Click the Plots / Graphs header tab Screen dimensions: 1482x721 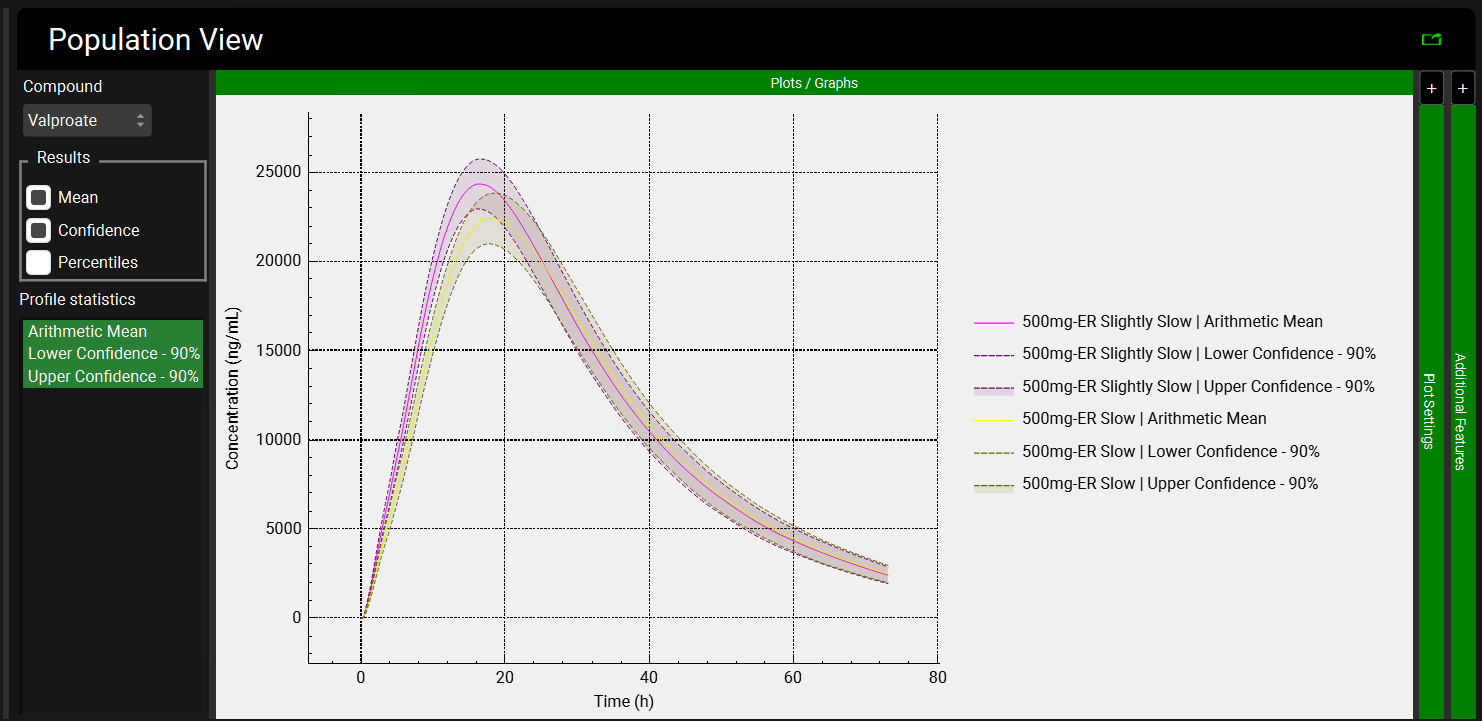point(814,83)
